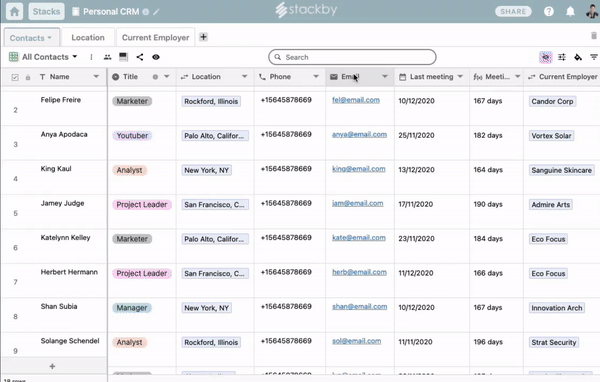Add new row with plus button
The width and height of the screenshot is (600, 382).
[52, 366]
